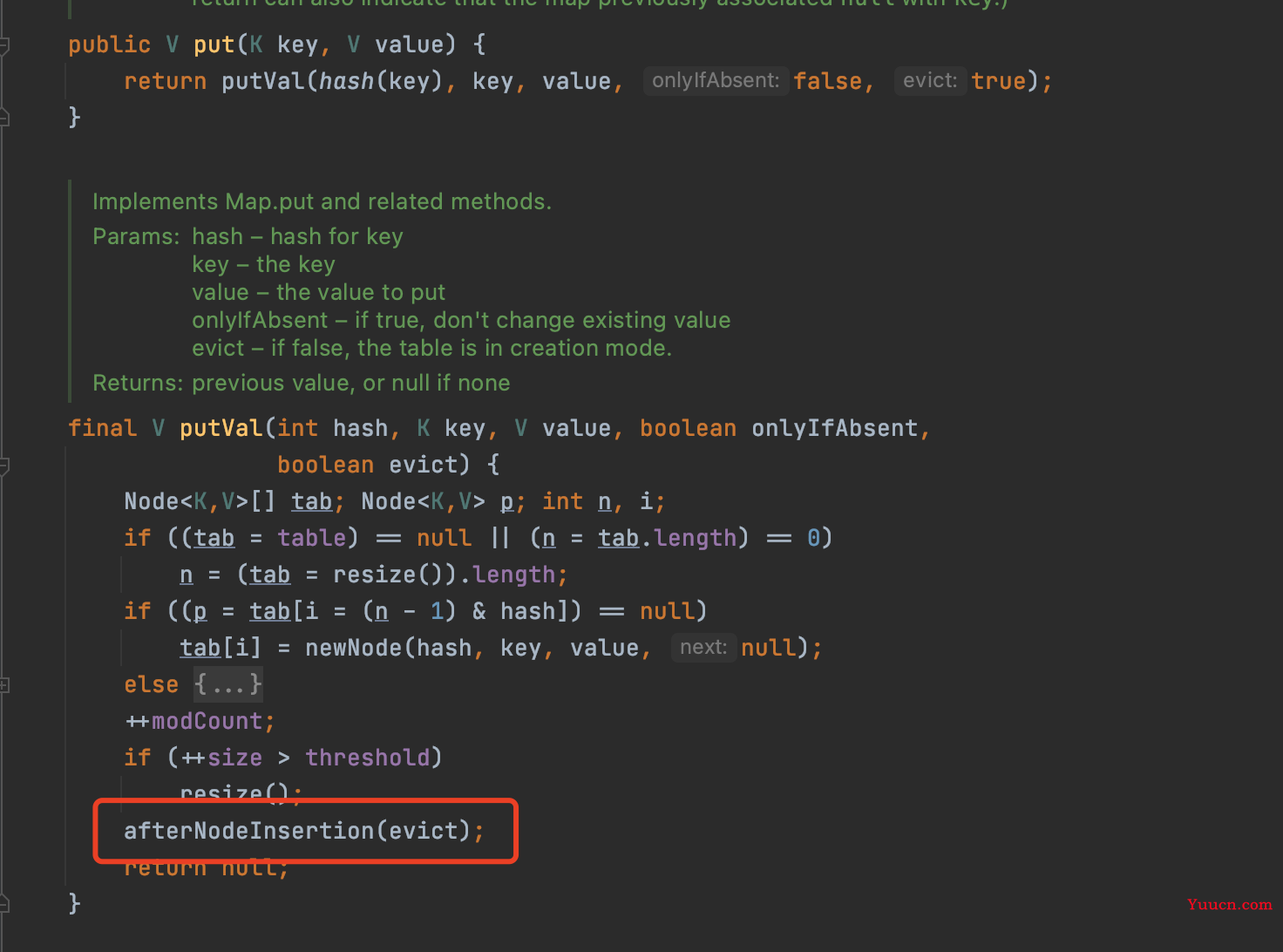Image resolution: width=1283 pixels, height=952 pixels.
Task: Click the fold-end marker at putVal's closing brace
Action: (x=3, y=903)
